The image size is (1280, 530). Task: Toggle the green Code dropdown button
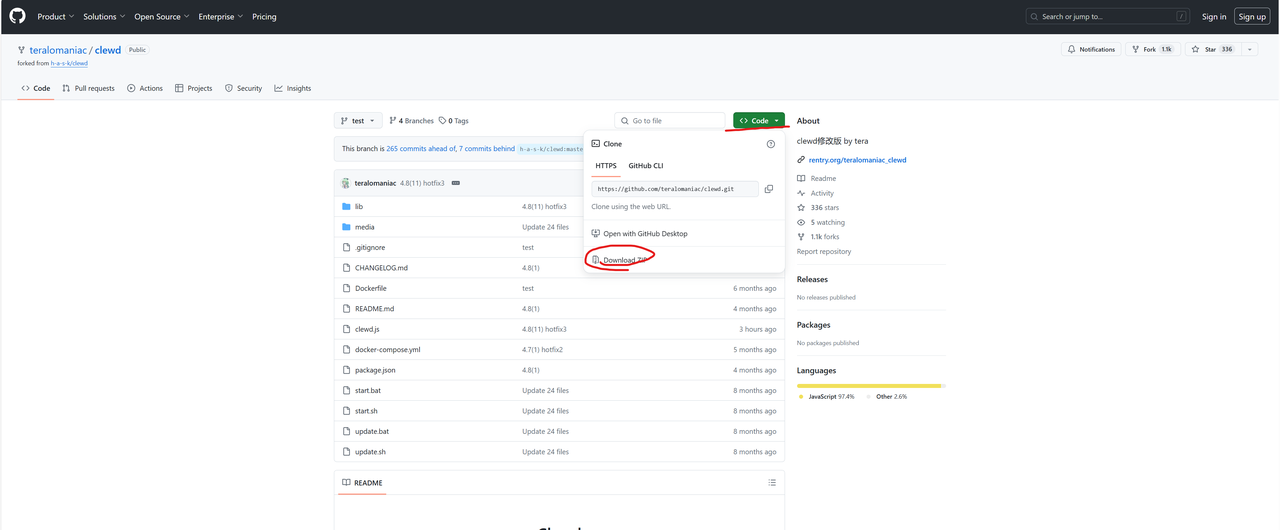tap(759, 120)
